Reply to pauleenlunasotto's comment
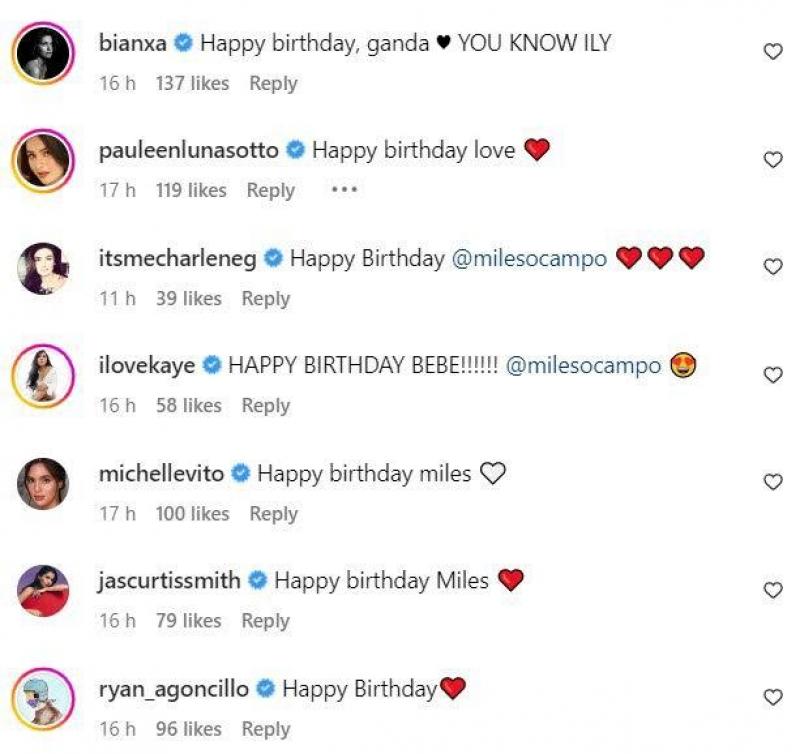800x754 pixels. (x=270, y=190)
